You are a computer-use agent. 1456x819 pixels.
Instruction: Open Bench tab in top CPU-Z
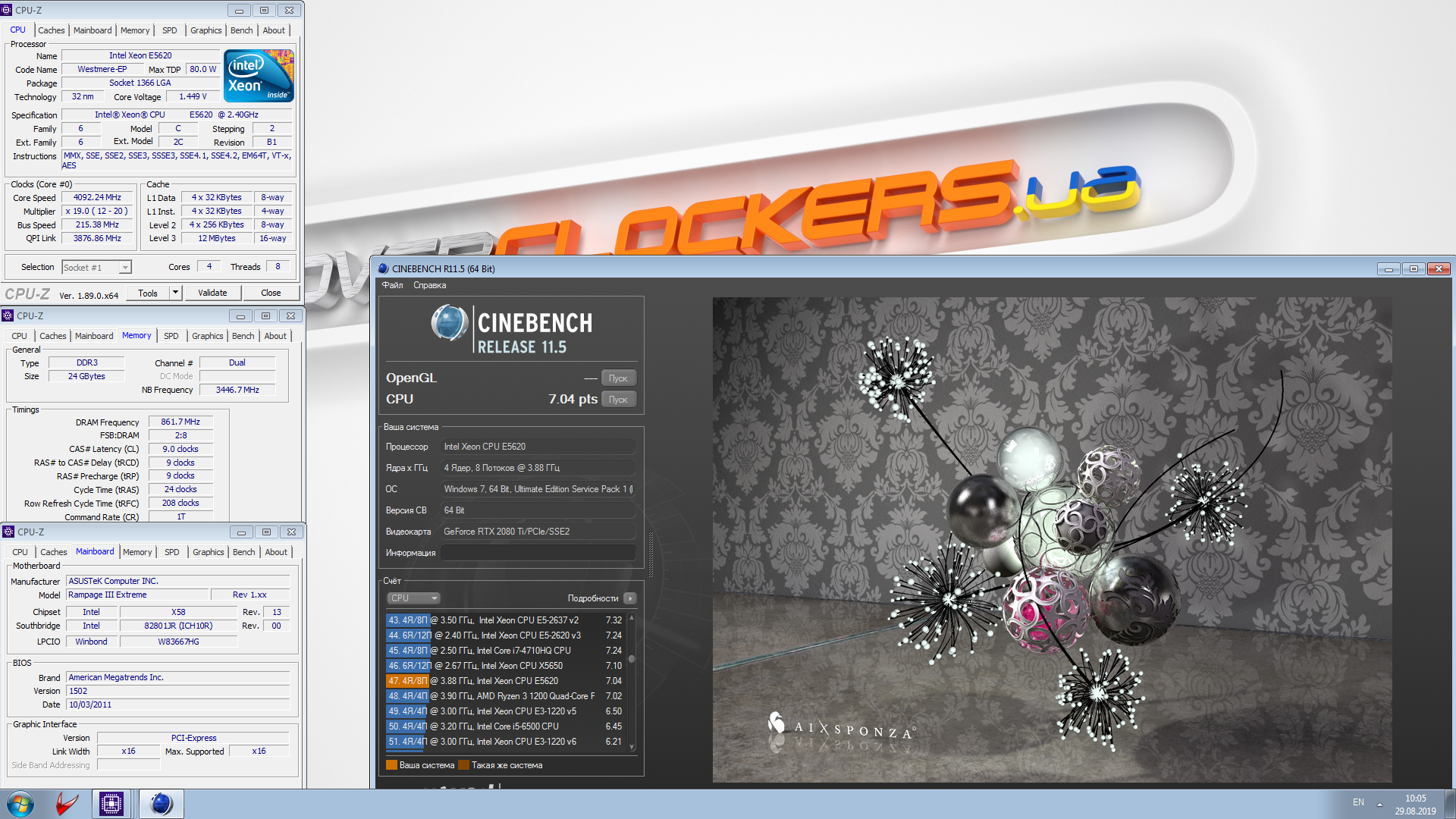coord(242,30)
